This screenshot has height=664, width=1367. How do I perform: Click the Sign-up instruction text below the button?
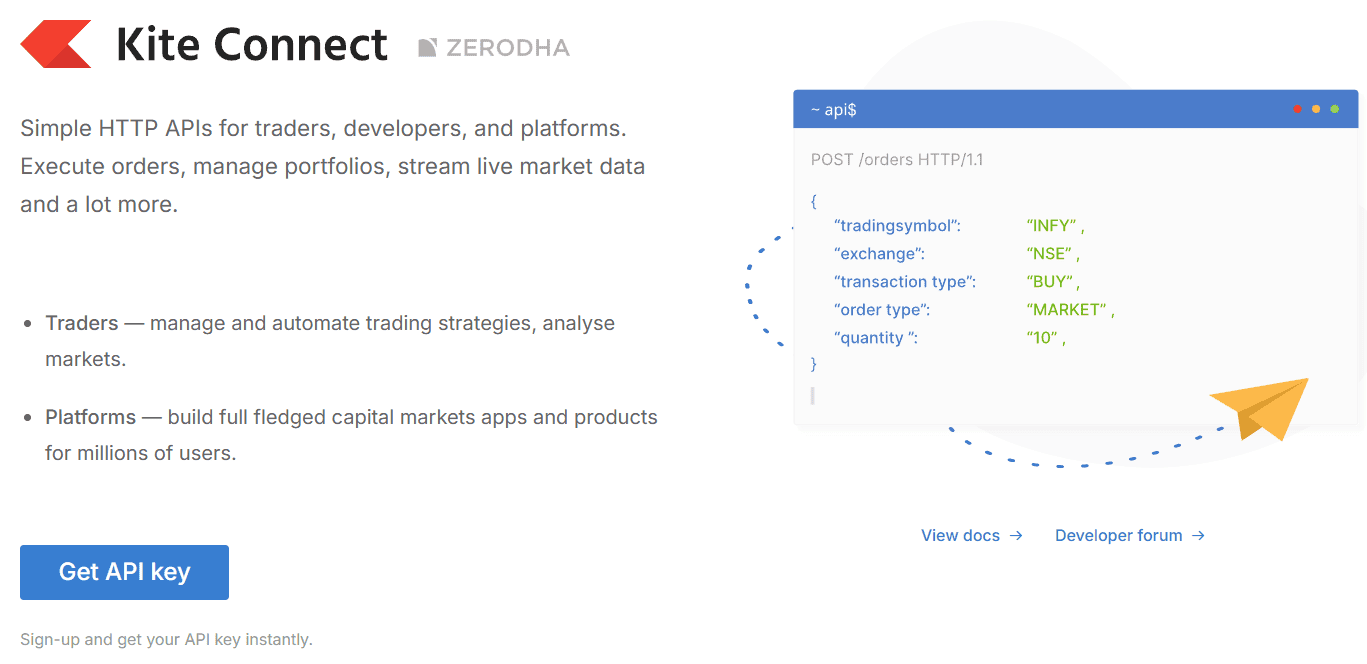point(167,639)
